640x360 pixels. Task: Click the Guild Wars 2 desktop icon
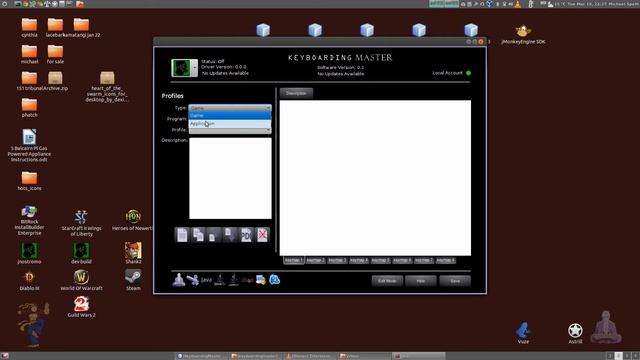[81, 307]
